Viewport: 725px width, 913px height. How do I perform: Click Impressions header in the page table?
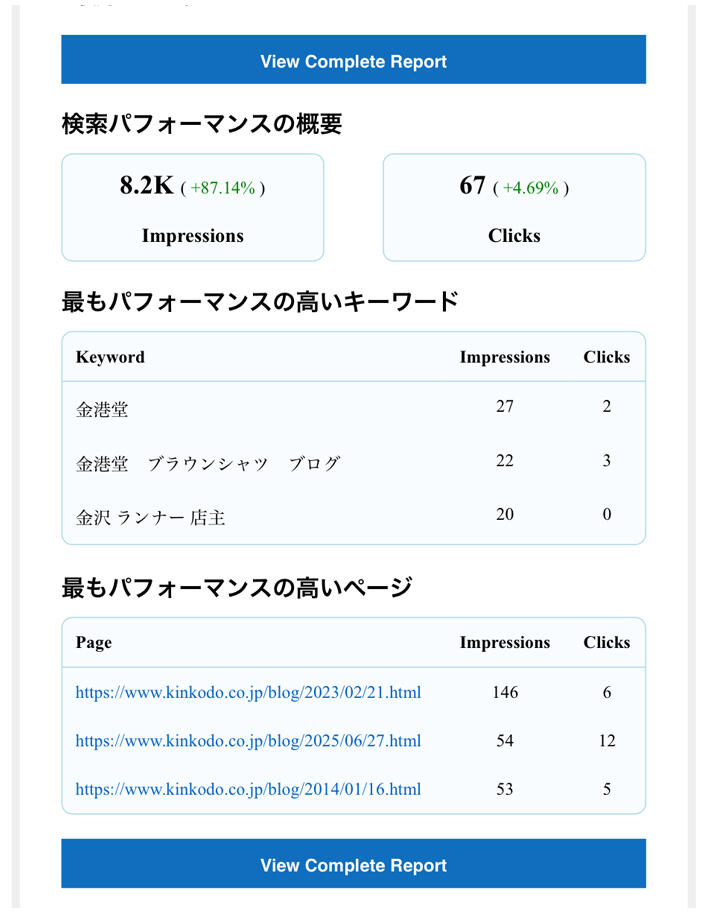pyautogui.click(x=504, y=643)
